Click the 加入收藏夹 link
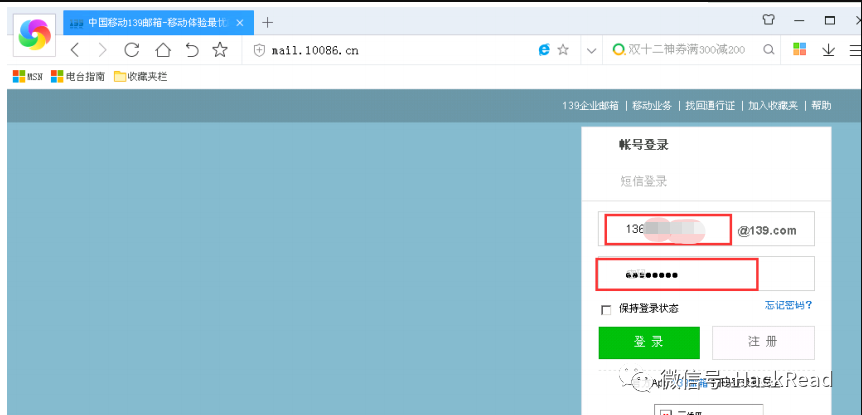 pos(773,106)
